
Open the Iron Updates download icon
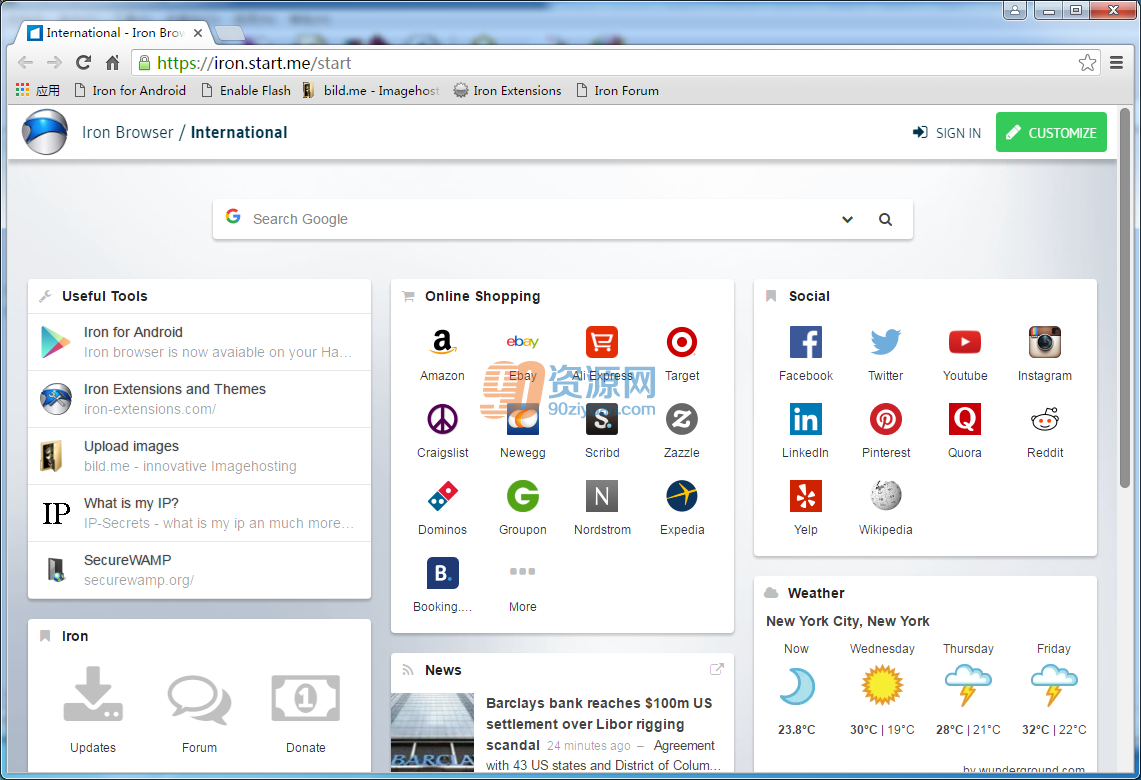pyautogui.click(x=93, y=694)
